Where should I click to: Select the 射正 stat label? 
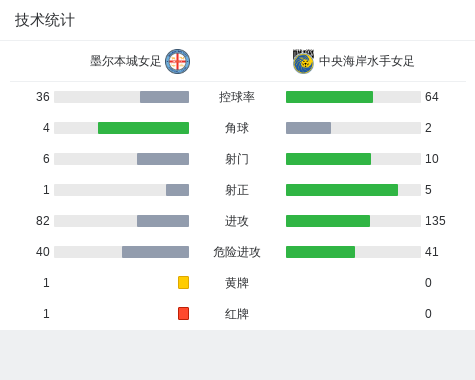[x=237, y=190]
